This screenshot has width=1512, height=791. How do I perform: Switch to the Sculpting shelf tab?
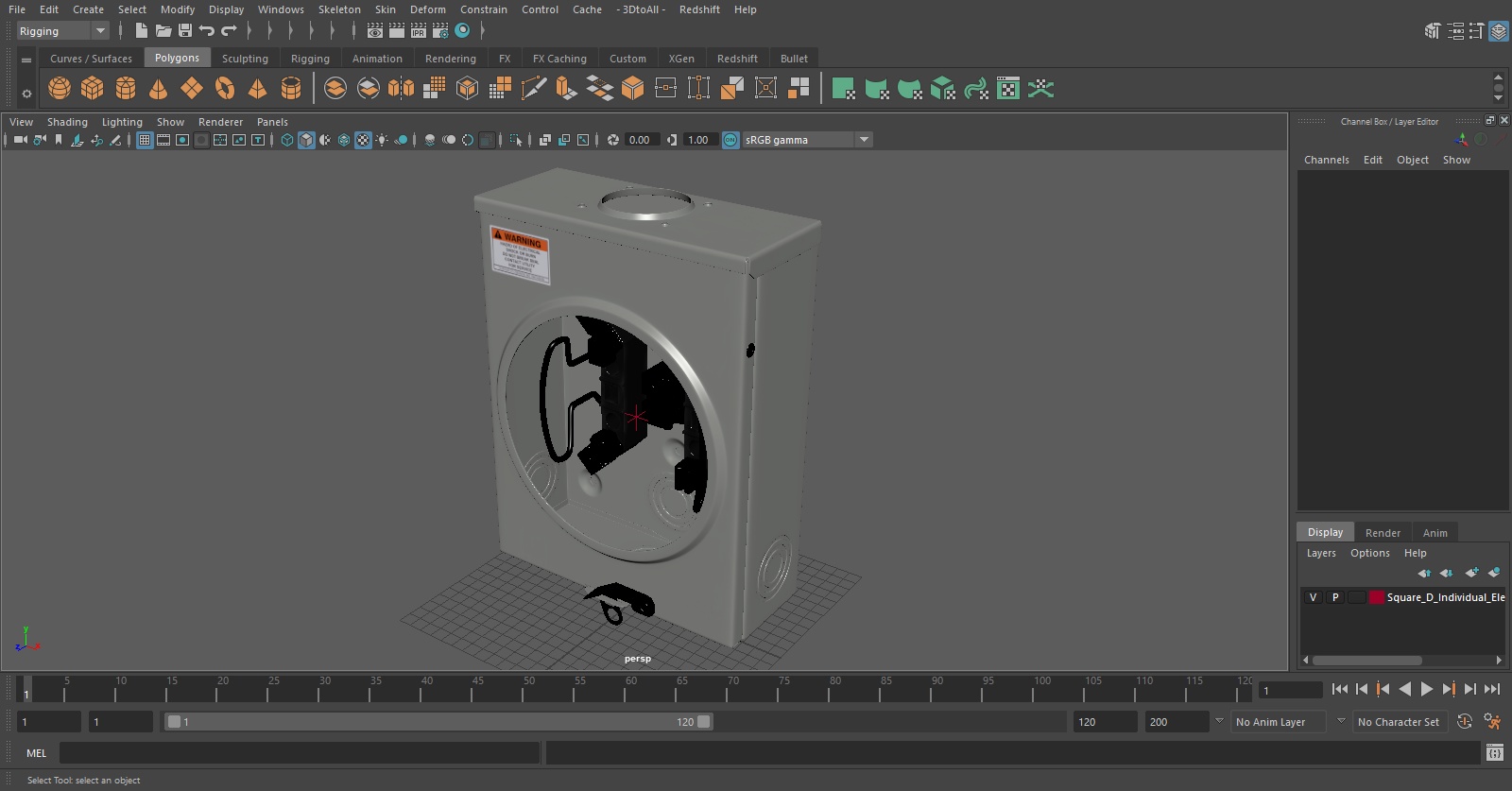pos(245,59)
